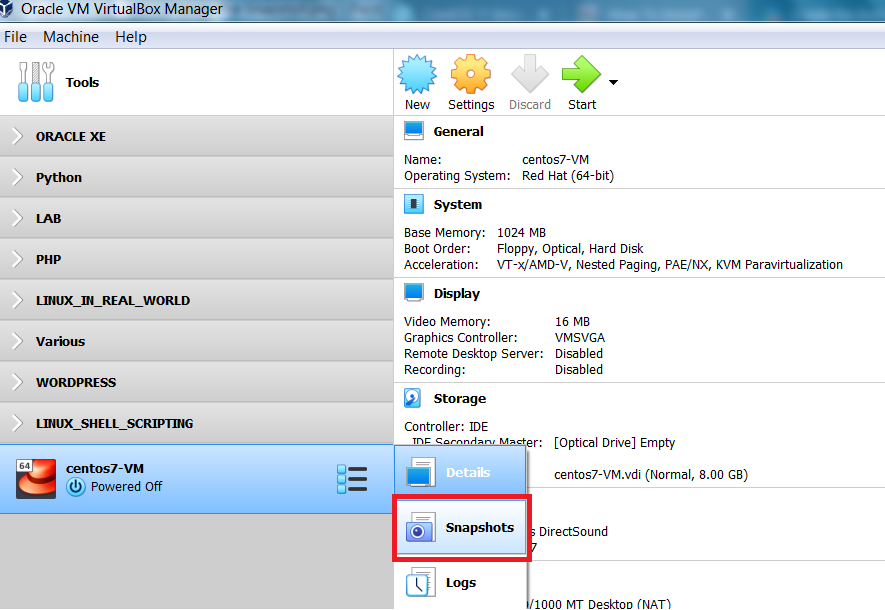Open the File menu
Viewport: 885px width, 610px height.
click(x=15, y=37)
